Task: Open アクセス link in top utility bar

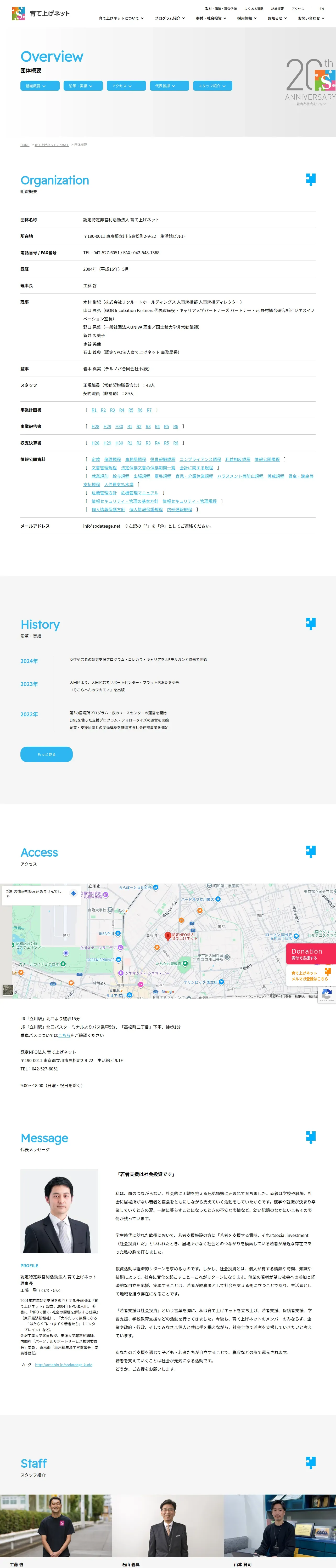Action: 298,9
